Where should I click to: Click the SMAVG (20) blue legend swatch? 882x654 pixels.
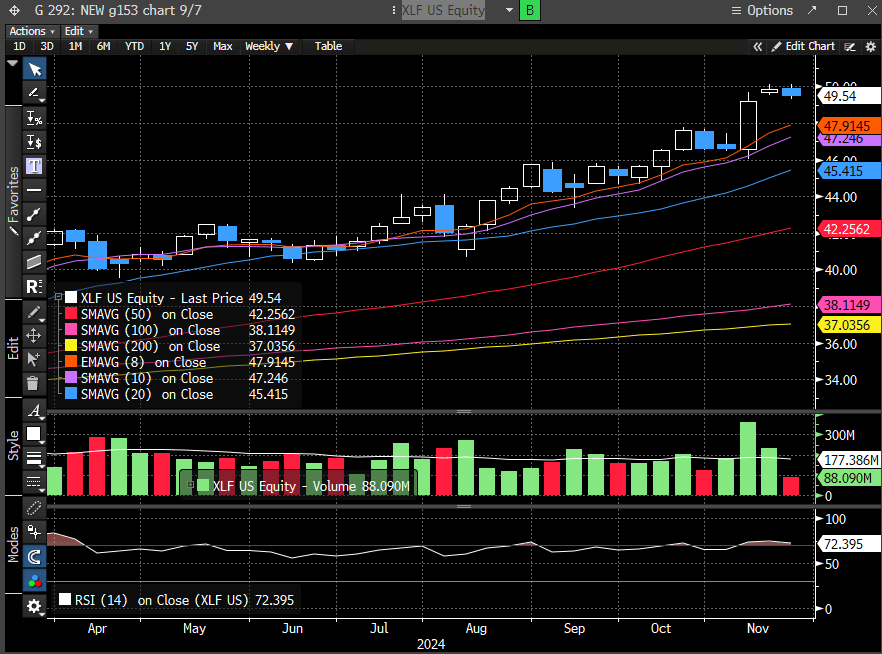[x=71, y=393]
